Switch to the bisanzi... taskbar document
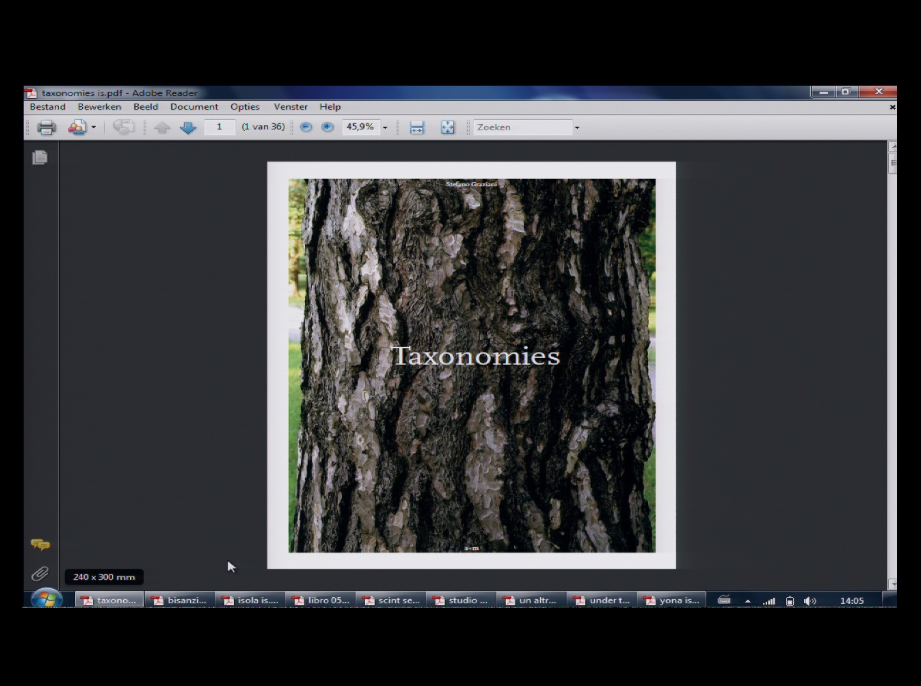The height and width of the screenshot is (686, 921). pyautogui.click(x=179, y=600)
